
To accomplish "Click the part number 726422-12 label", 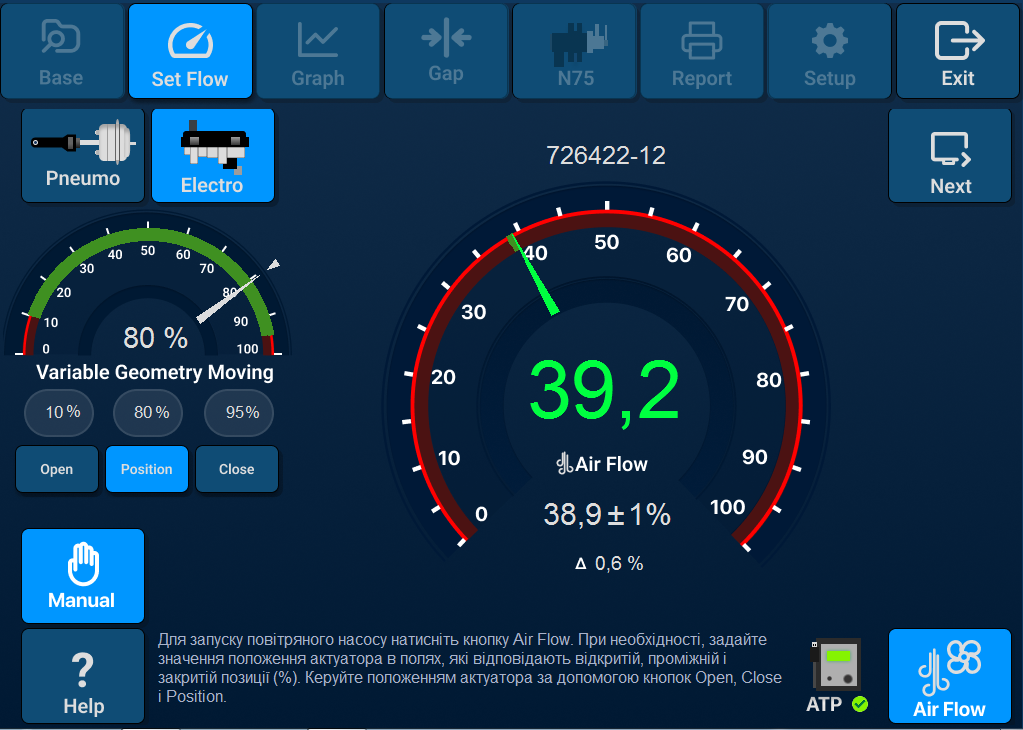I will (605, 155).
